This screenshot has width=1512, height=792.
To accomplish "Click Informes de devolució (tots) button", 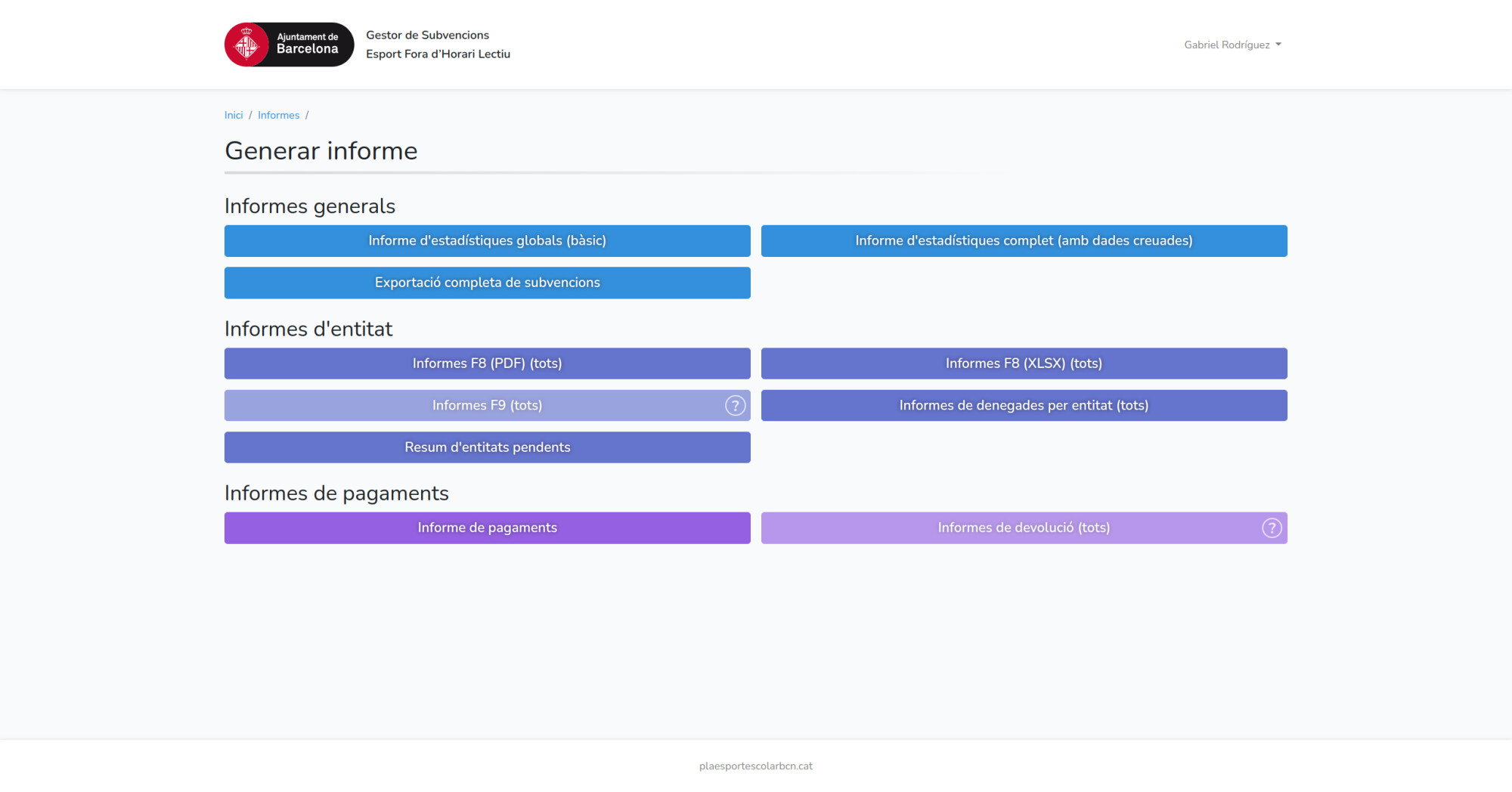I will pos(1024,528).
